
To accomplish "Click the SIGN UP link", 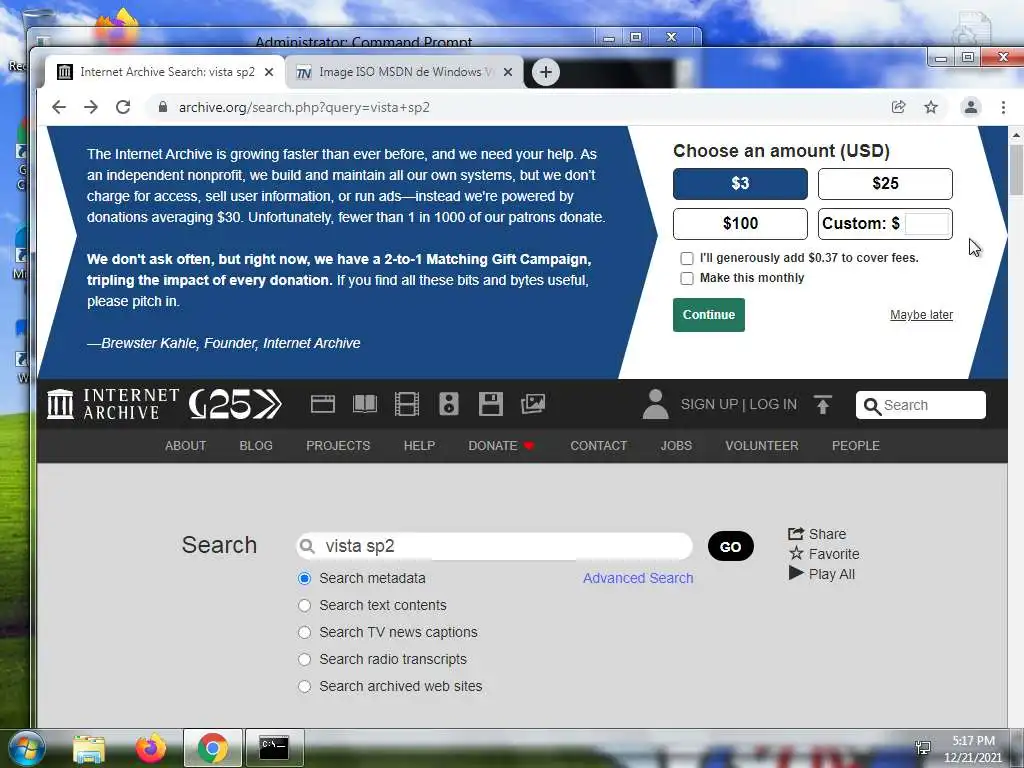I will [709, 404].
